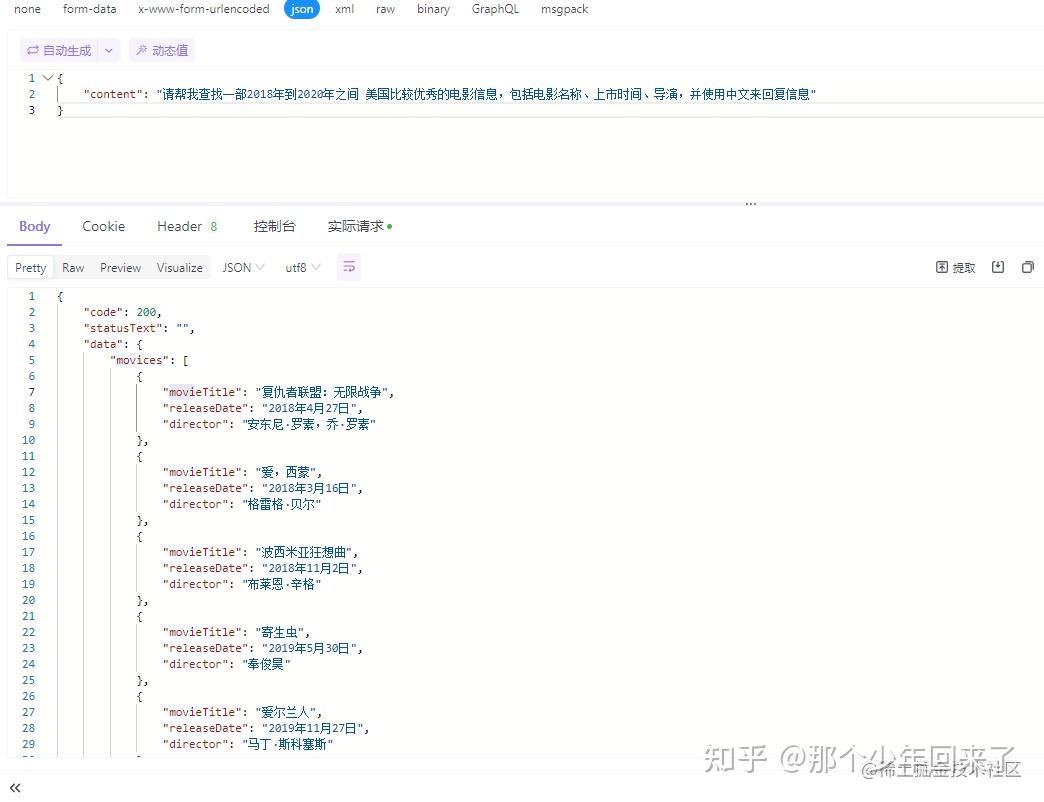Open the JSON format dropdown
The height and width of the screenshot is (802, 1044).
(x=242, y=267)
